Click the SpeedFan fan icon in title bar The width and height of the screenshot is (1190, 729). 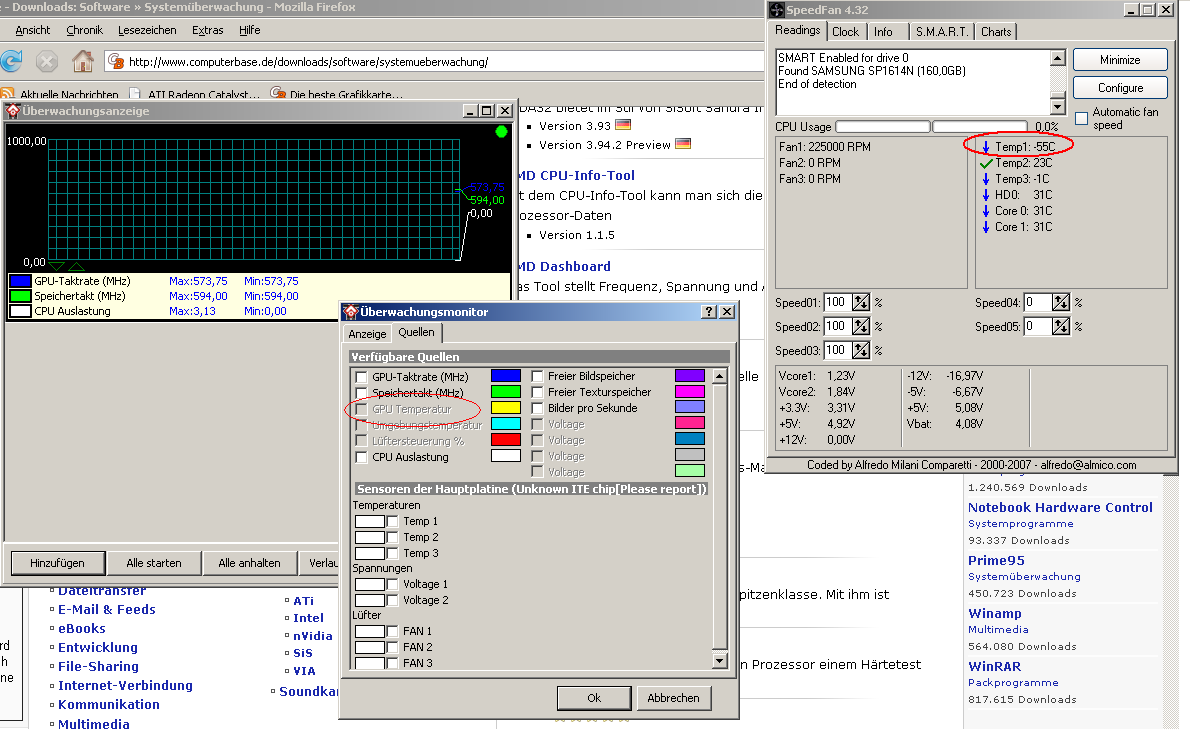pyautogui.click(x=777, y=10)
